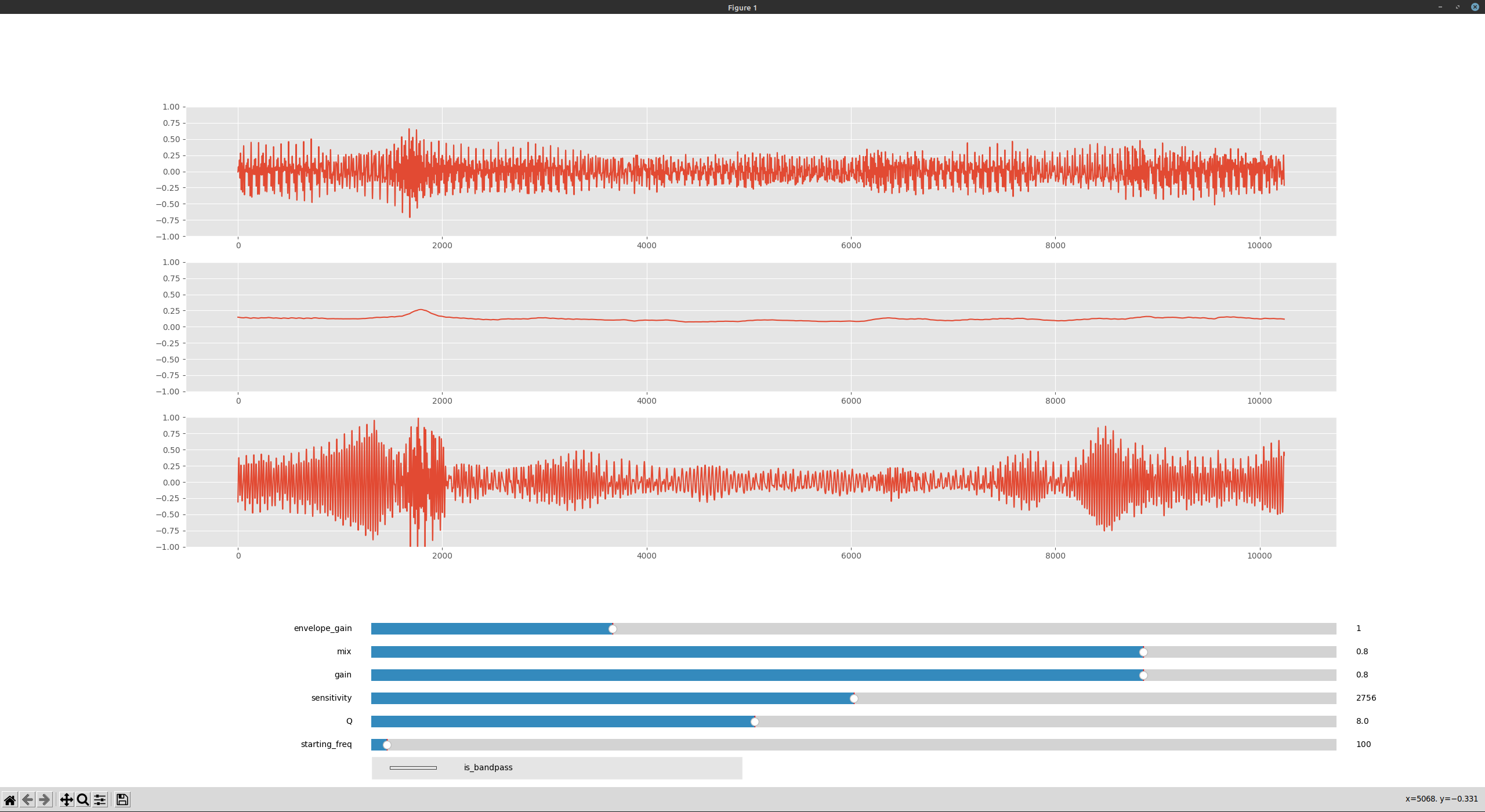Click the sensitivity slider handle
Image resolution: width=1485 pixels, height=812 pixels.
tap(854, 698)
